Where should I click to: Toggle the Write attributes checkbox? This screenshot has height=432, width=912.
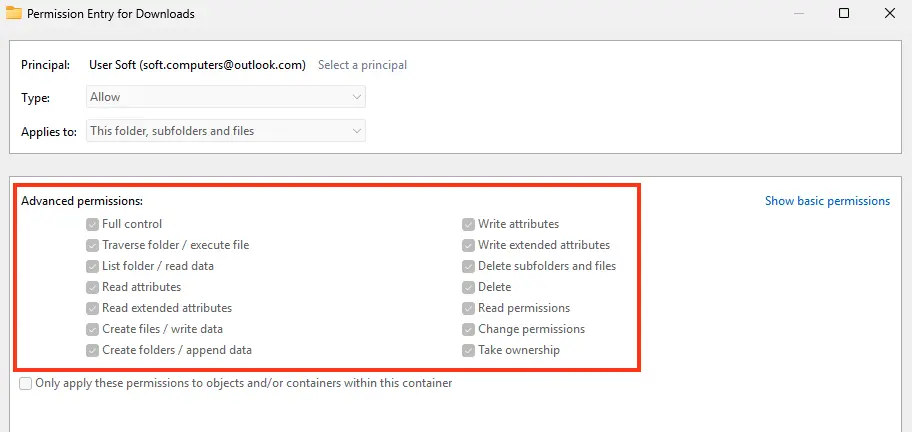(x=468, y=224)
